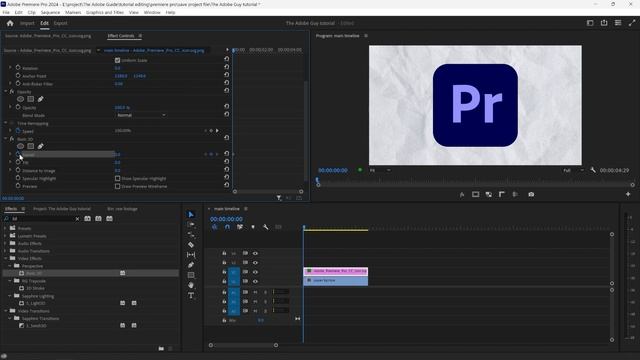Viewport: 640px width, 360px height.
Task: Select the Slip tool
Action: (x=191, y=255)
